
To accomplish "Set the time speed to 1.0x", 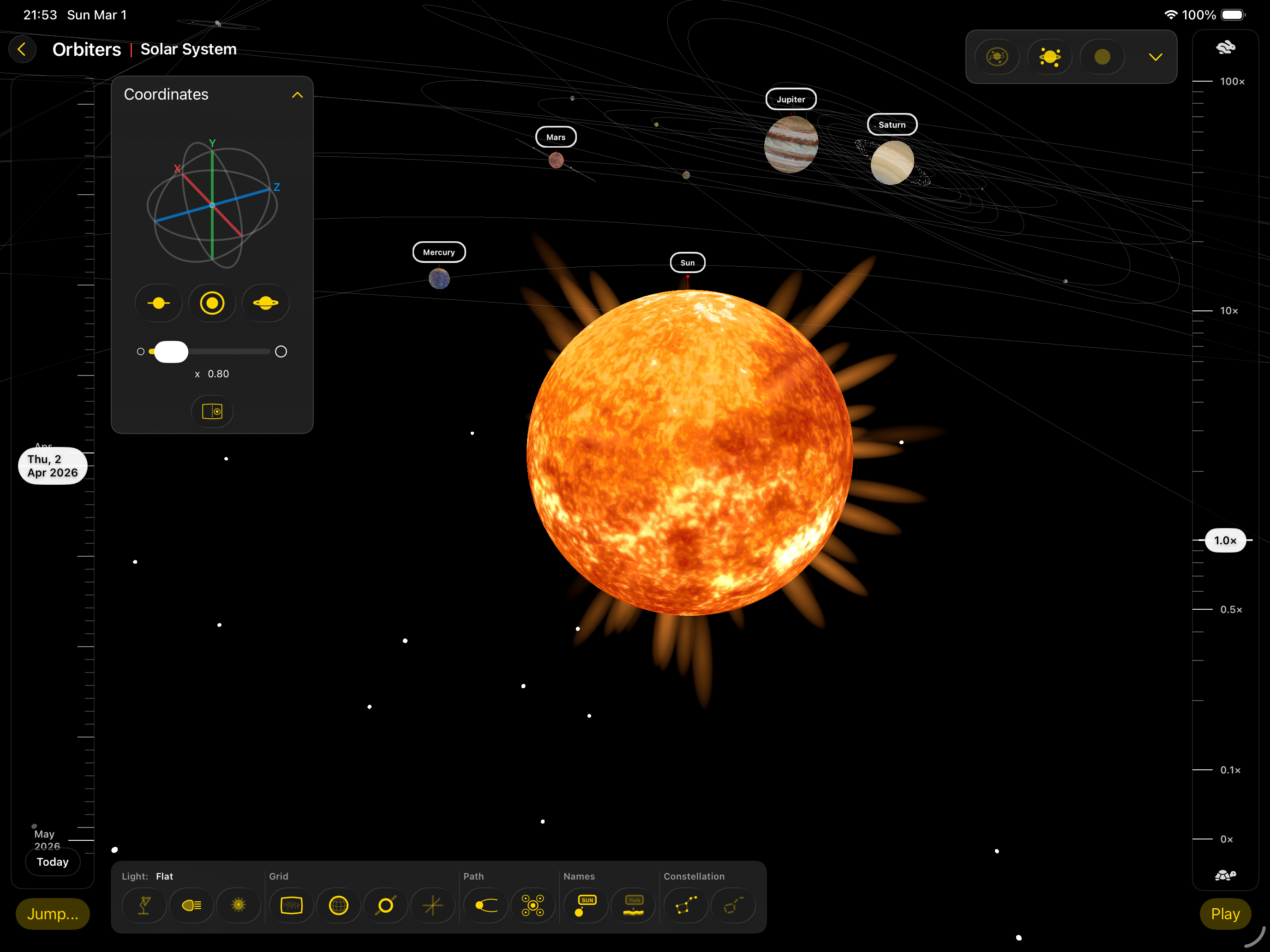I will 1225,540.
